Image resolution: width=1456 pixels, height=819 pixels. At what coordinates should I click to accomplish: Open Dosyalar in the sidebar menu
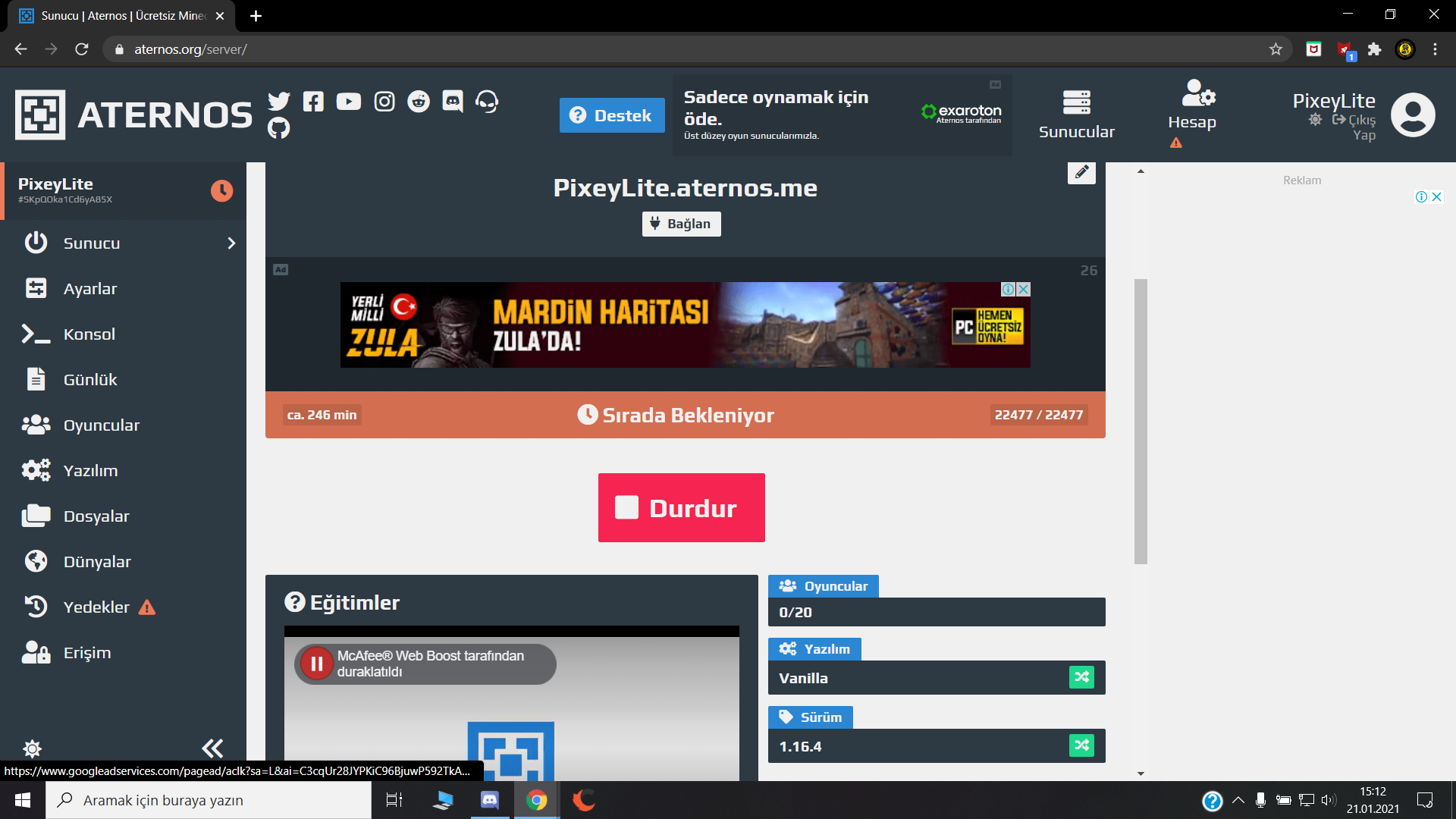click(x=96, y=516)
